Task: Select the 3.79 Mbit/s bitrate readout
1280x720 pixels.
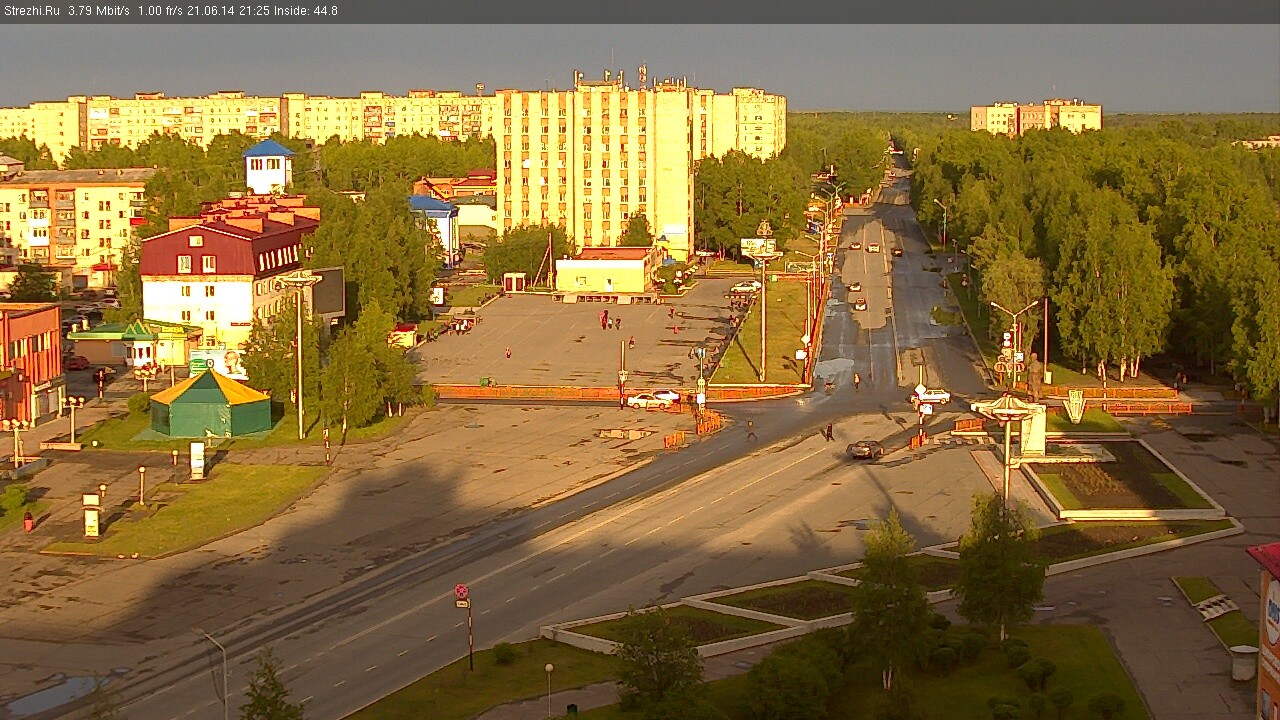Action: pyautogui.click(x=99, y=11)
